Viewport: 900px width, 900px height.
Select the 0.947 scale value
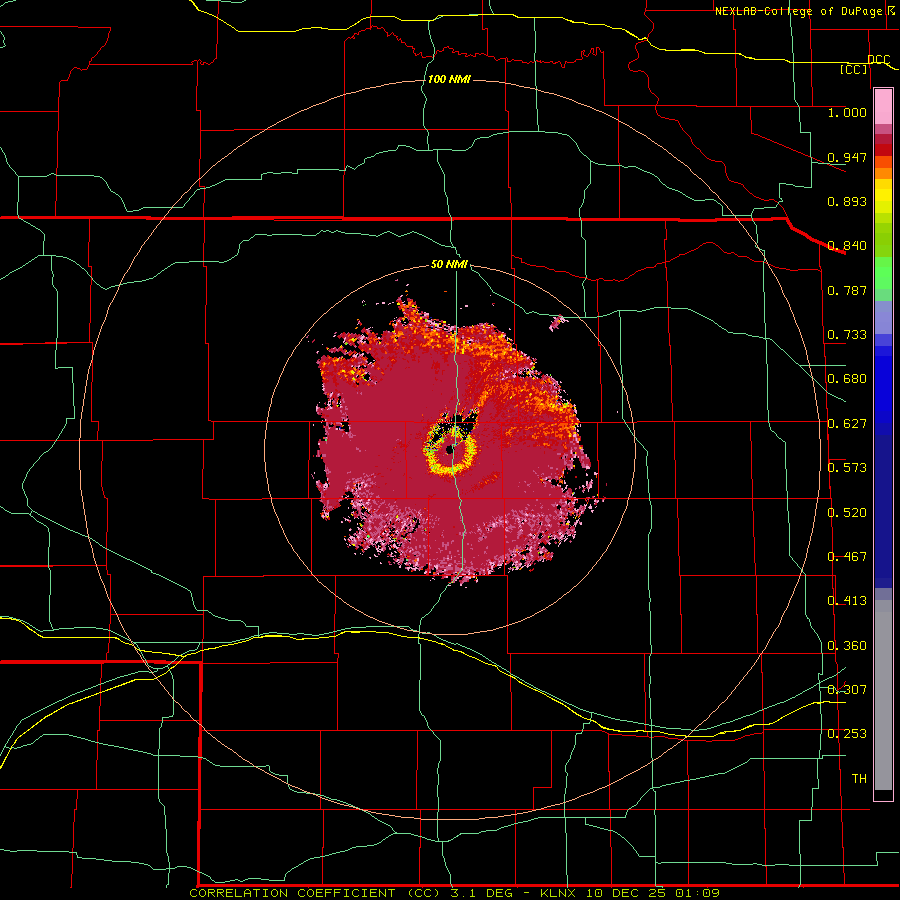847,157
